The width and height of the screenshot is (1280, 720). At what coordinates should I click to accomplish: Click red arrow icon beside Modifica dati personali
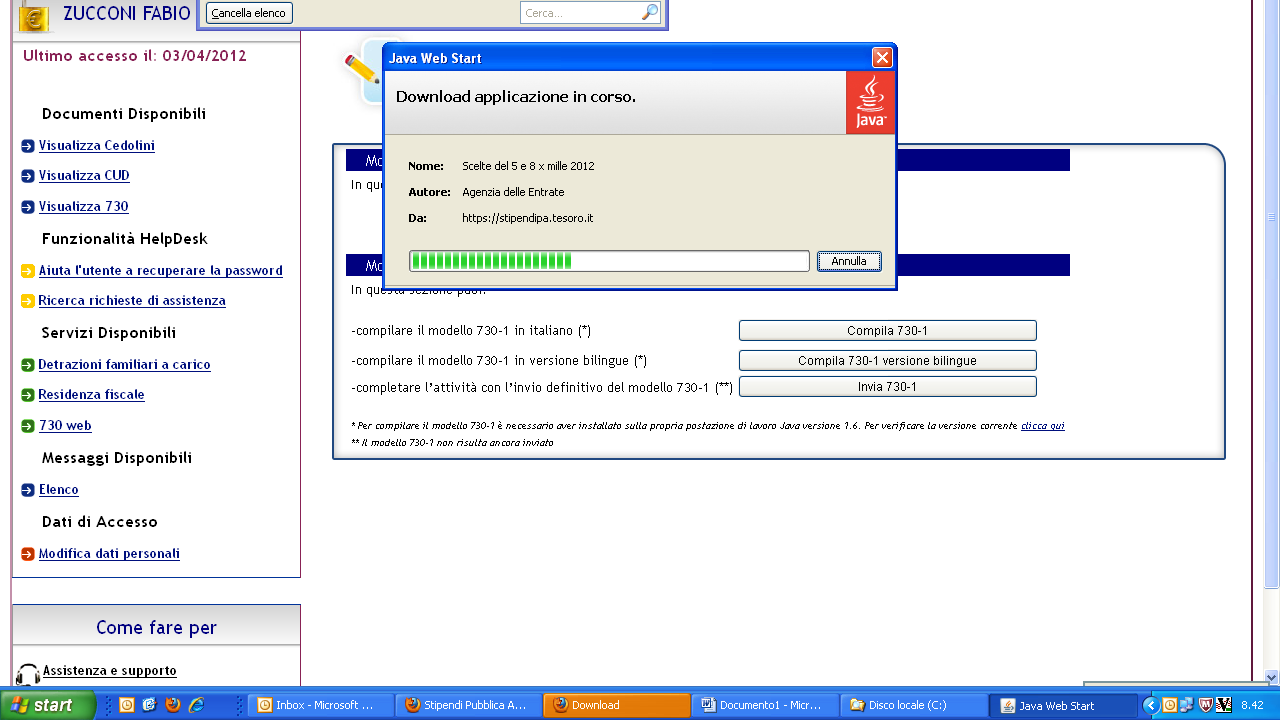tap(28, 554)
